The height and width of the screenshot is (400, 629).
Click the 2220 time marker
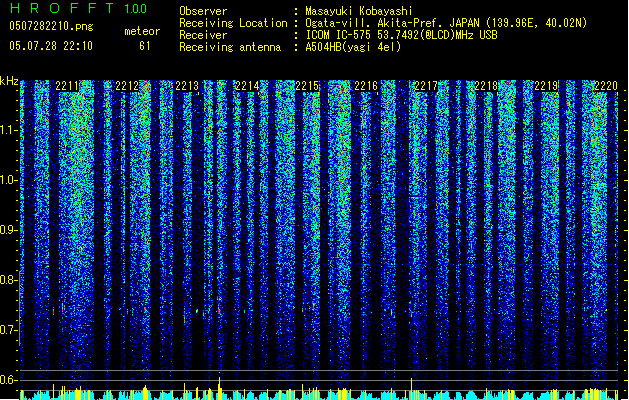tap(606, 86)
